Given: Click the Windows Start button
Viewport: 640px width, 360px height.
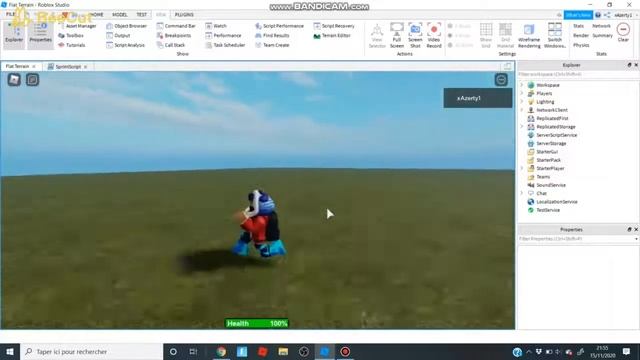Looking at the screenshot, I should (x=10, y=351).
